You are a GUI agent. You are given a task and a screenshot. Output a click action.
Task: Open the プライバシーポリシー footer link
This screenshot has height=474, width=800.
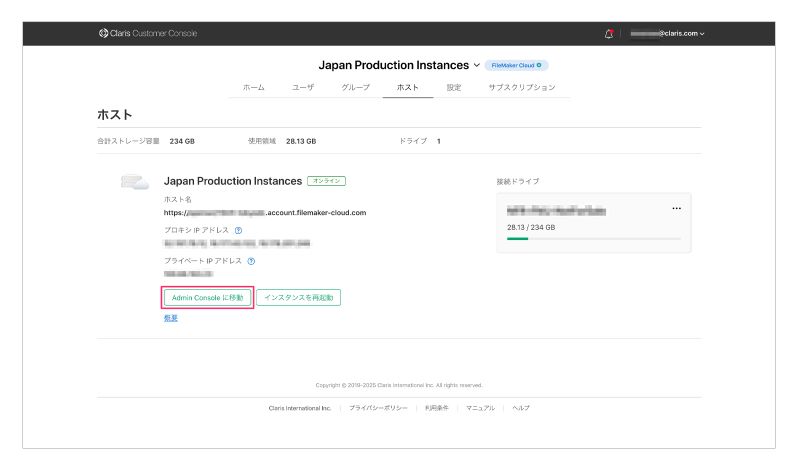coord(378,408)
